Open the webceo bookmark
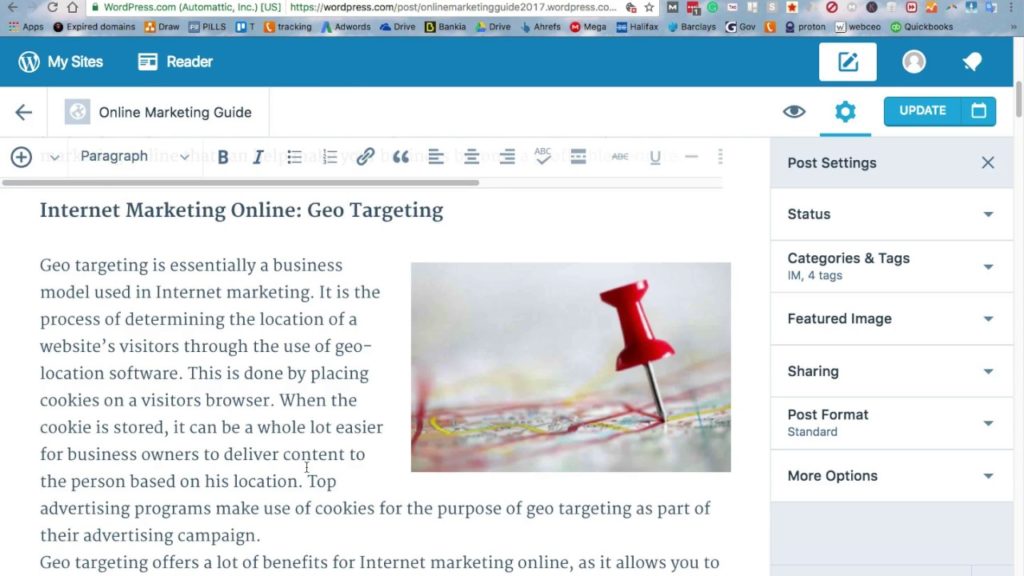This screenshot has height=576, width=1024. [x=858, y=27]
